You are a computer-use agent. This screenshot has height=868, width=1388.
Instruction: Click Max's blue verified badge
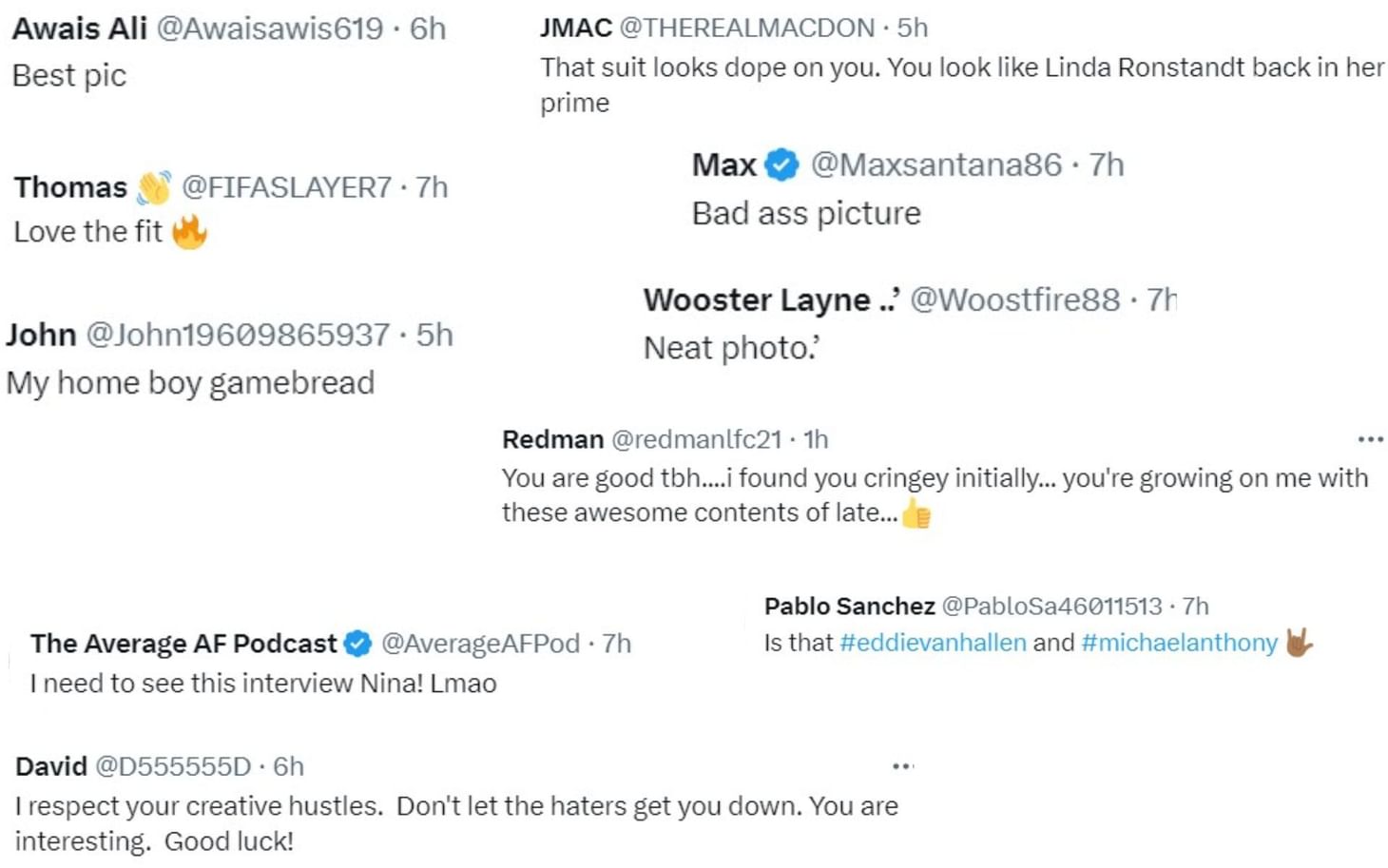(781, 165)
